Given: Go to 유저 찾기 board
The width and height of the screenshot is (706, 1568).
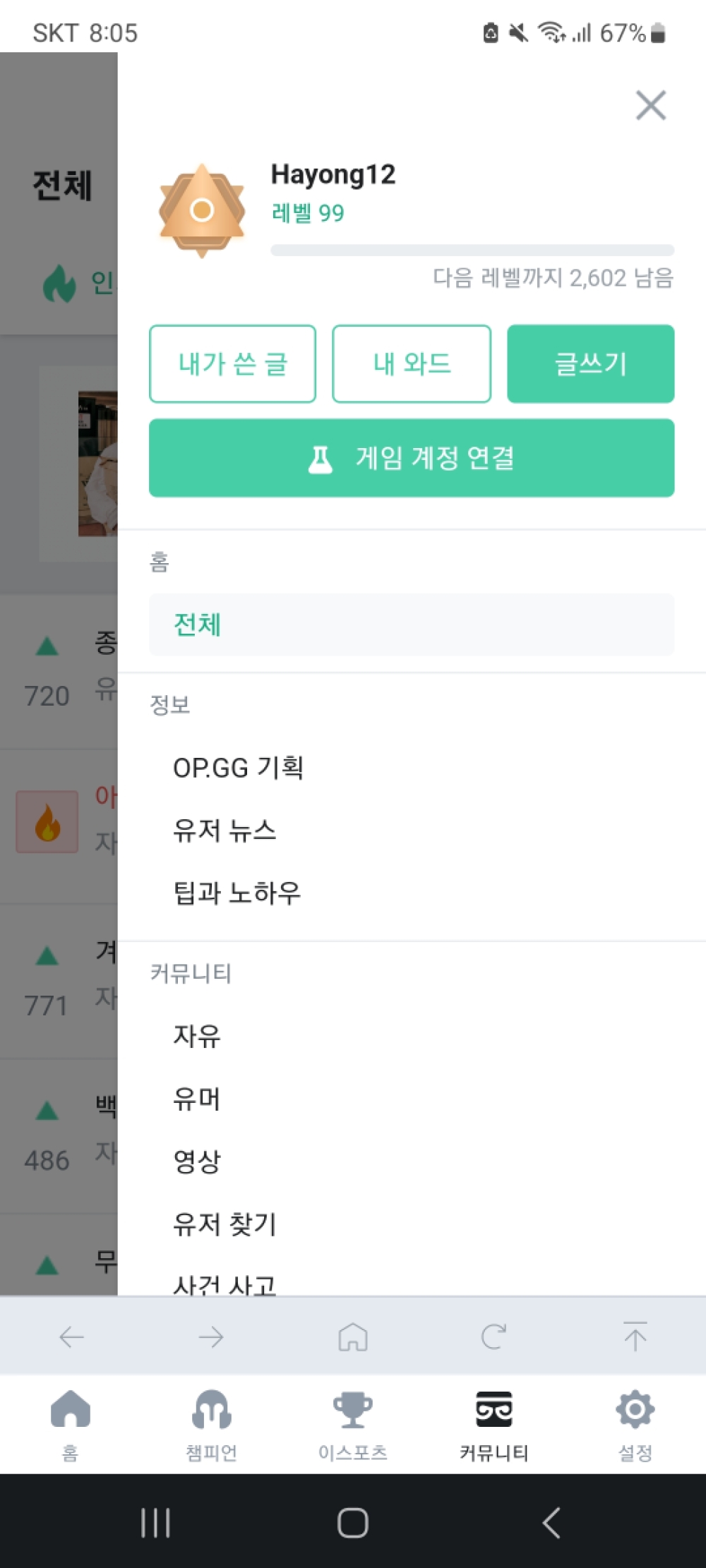Looking at the screenshot, I should pyautogui.click(x=225, y=1224).
